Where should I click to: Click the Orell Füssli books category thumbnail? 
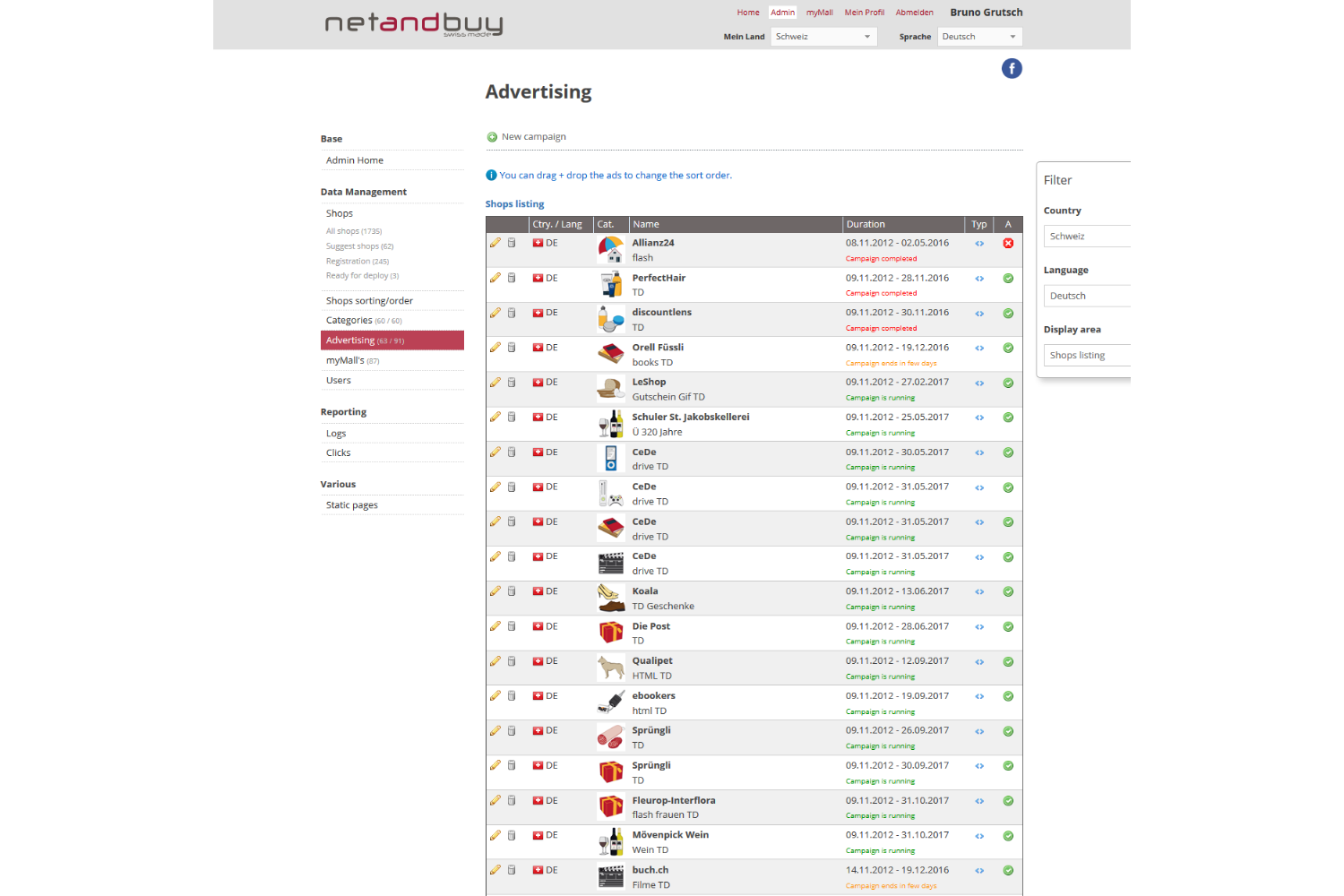click(610, 354)
